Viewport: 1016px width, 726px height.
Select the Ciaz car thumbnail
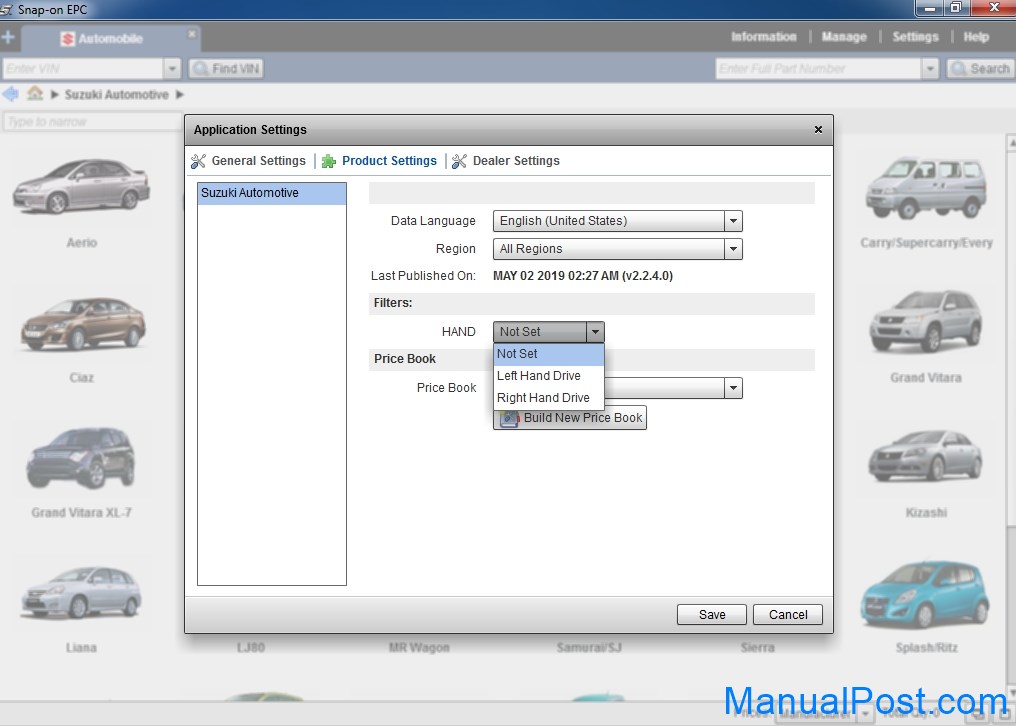click(83, 324)
